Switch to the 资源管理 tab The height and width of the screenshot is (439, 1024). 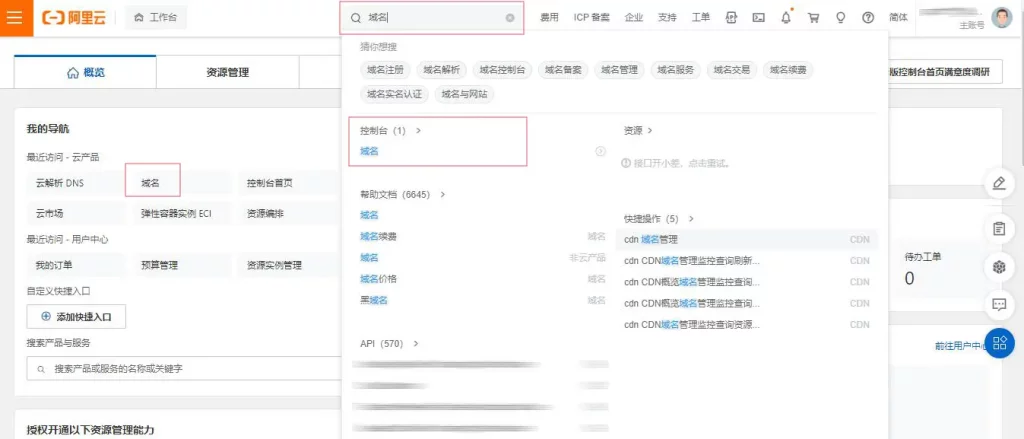tap(227, 73)
